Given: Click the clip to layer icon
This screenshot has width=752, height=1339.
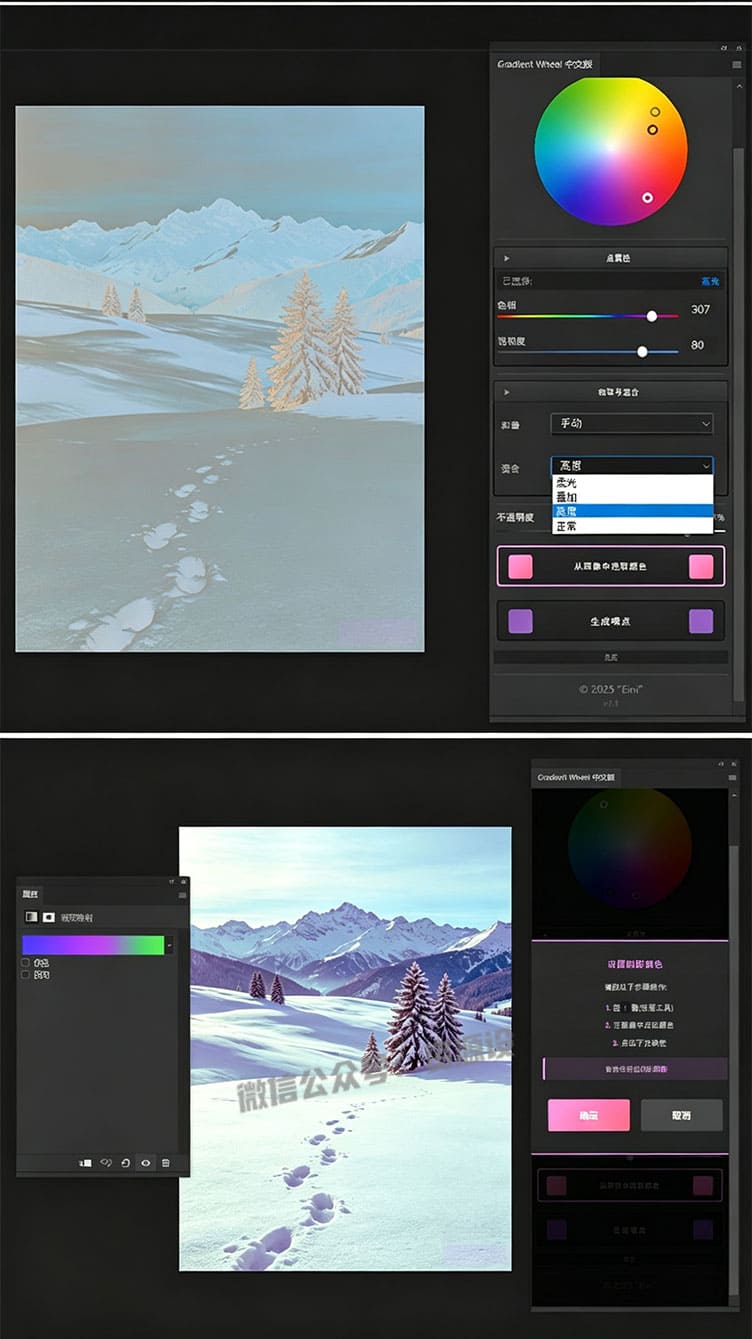Looking at the screenshot, I should (86, 1163).
